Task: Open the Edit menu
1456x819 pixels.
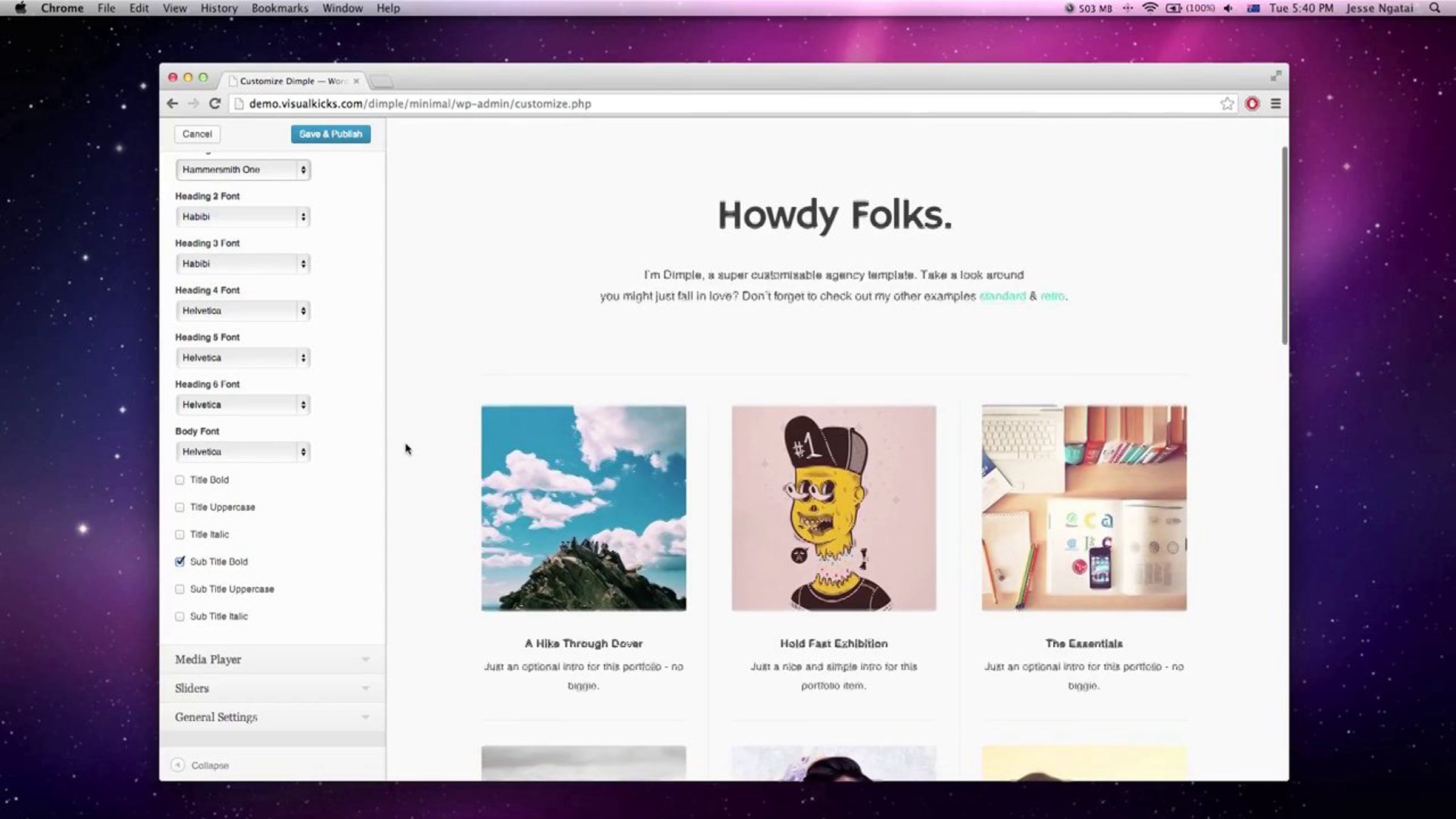Action: click(139, 8)
